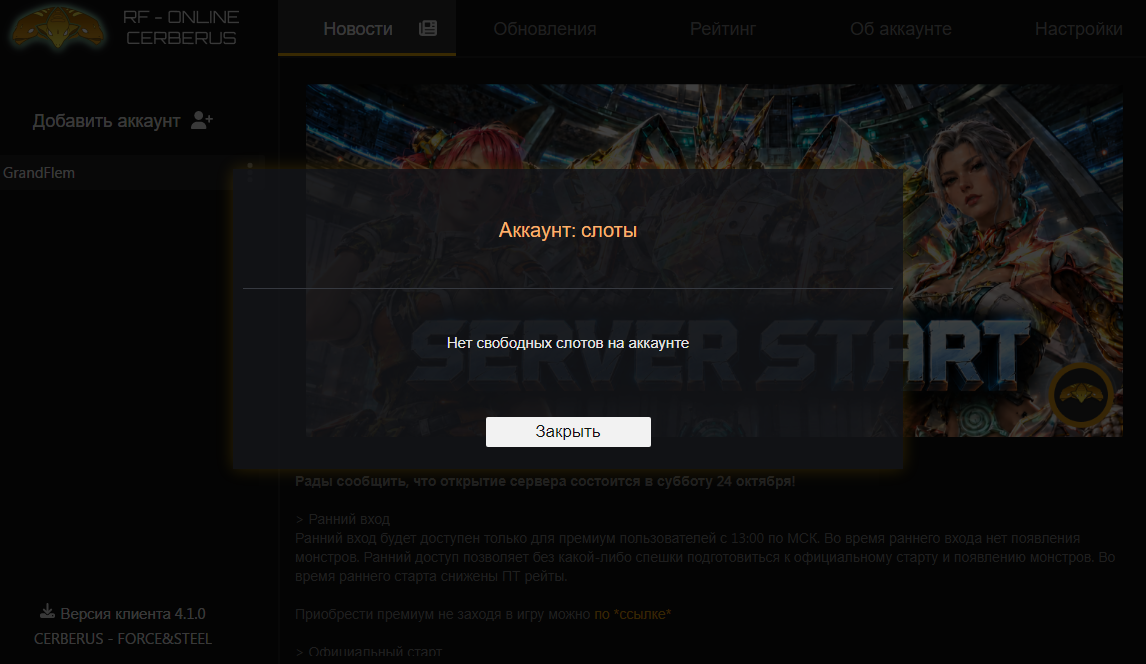
Task: Click the RF - ONLINE CERBERUS title
Action: [x=181, y=28]
